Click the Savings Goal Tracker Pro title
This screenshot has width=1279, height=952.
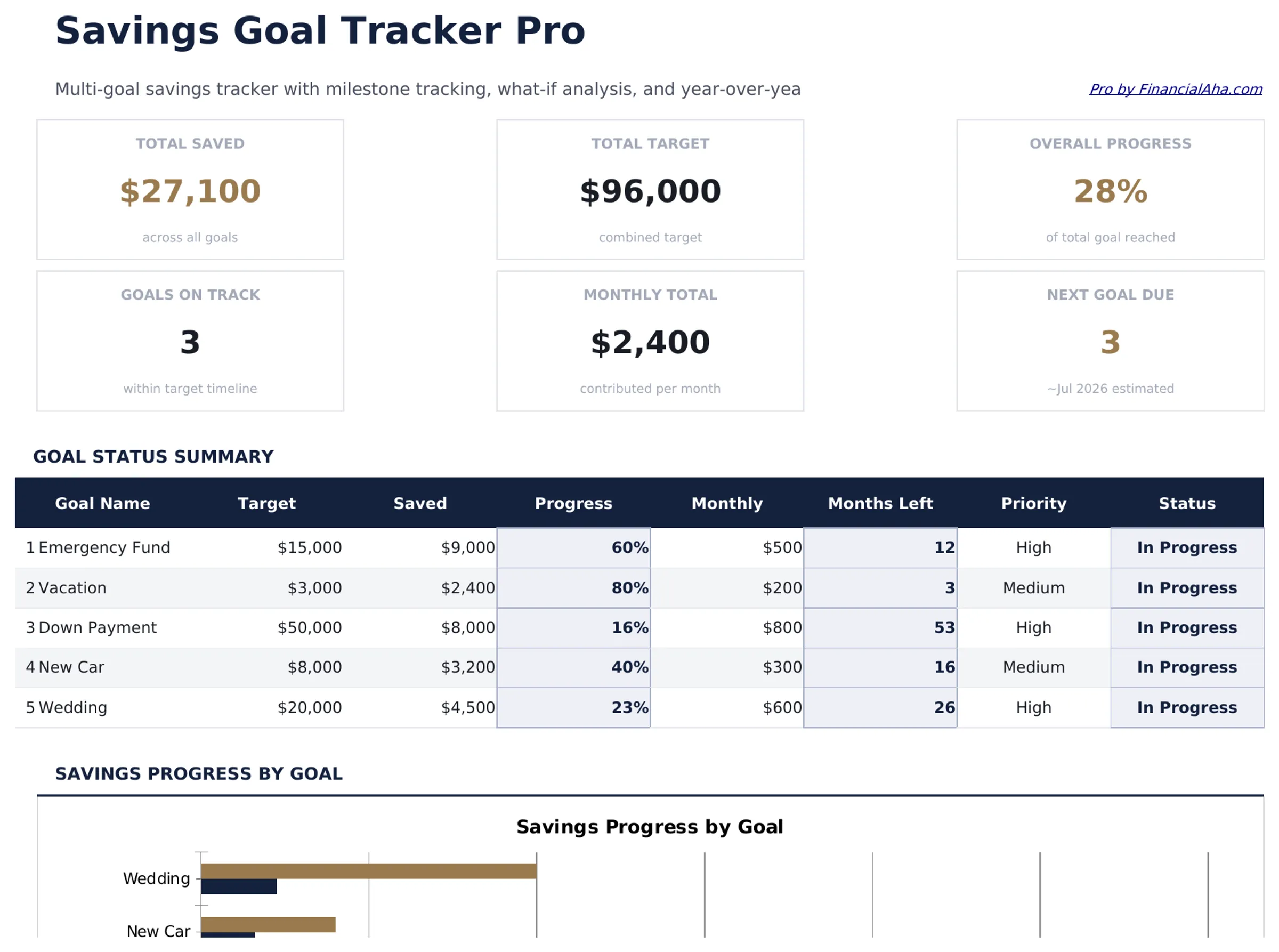(320, 30)
